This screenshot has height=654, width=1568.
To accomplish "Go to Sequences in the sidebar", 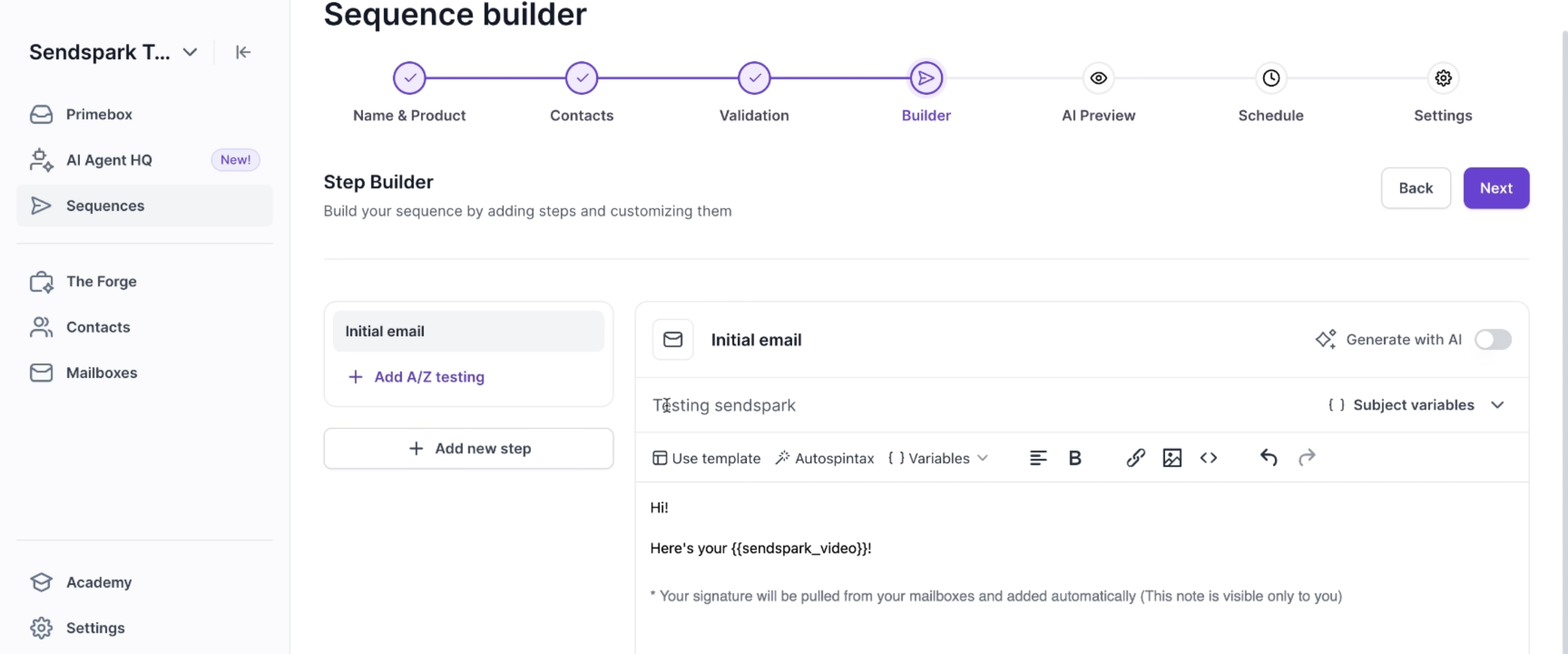I will (144, 206).
